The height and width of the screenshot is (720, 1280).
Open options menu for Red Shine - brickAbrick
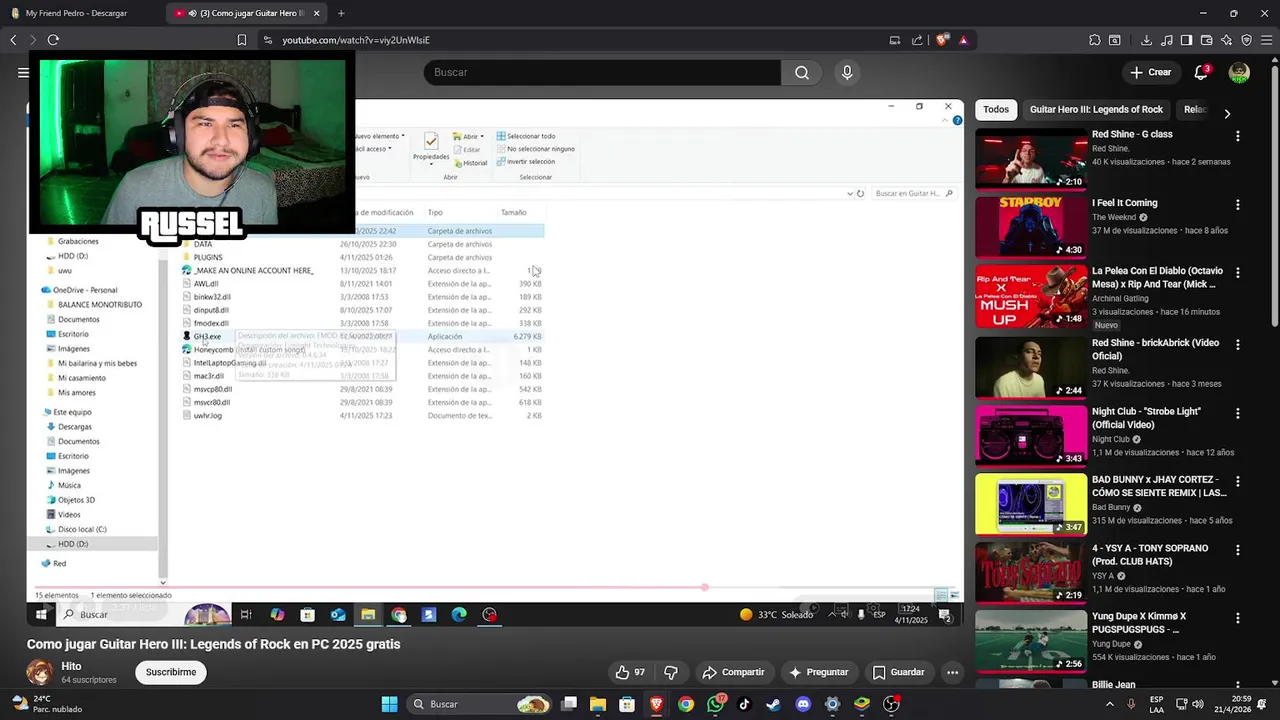(x=1238, y=344)
